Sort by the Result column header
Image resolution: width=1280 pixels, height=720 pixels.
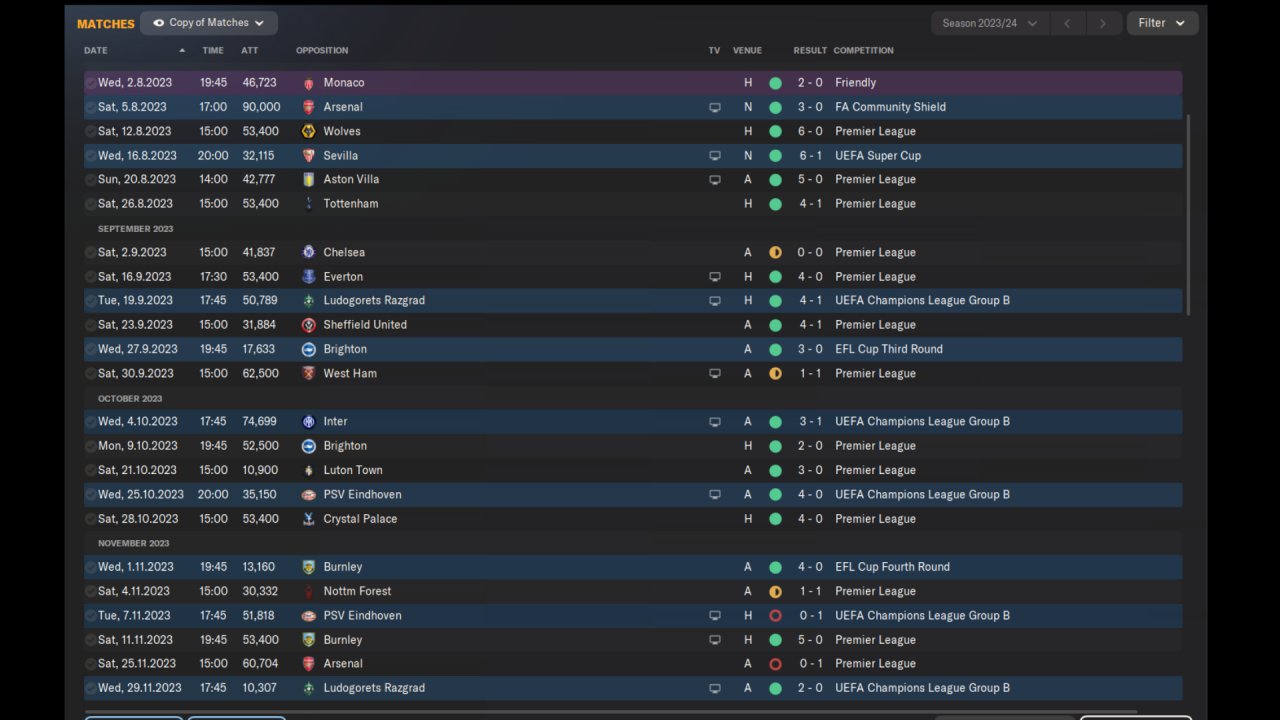(810, 51)
